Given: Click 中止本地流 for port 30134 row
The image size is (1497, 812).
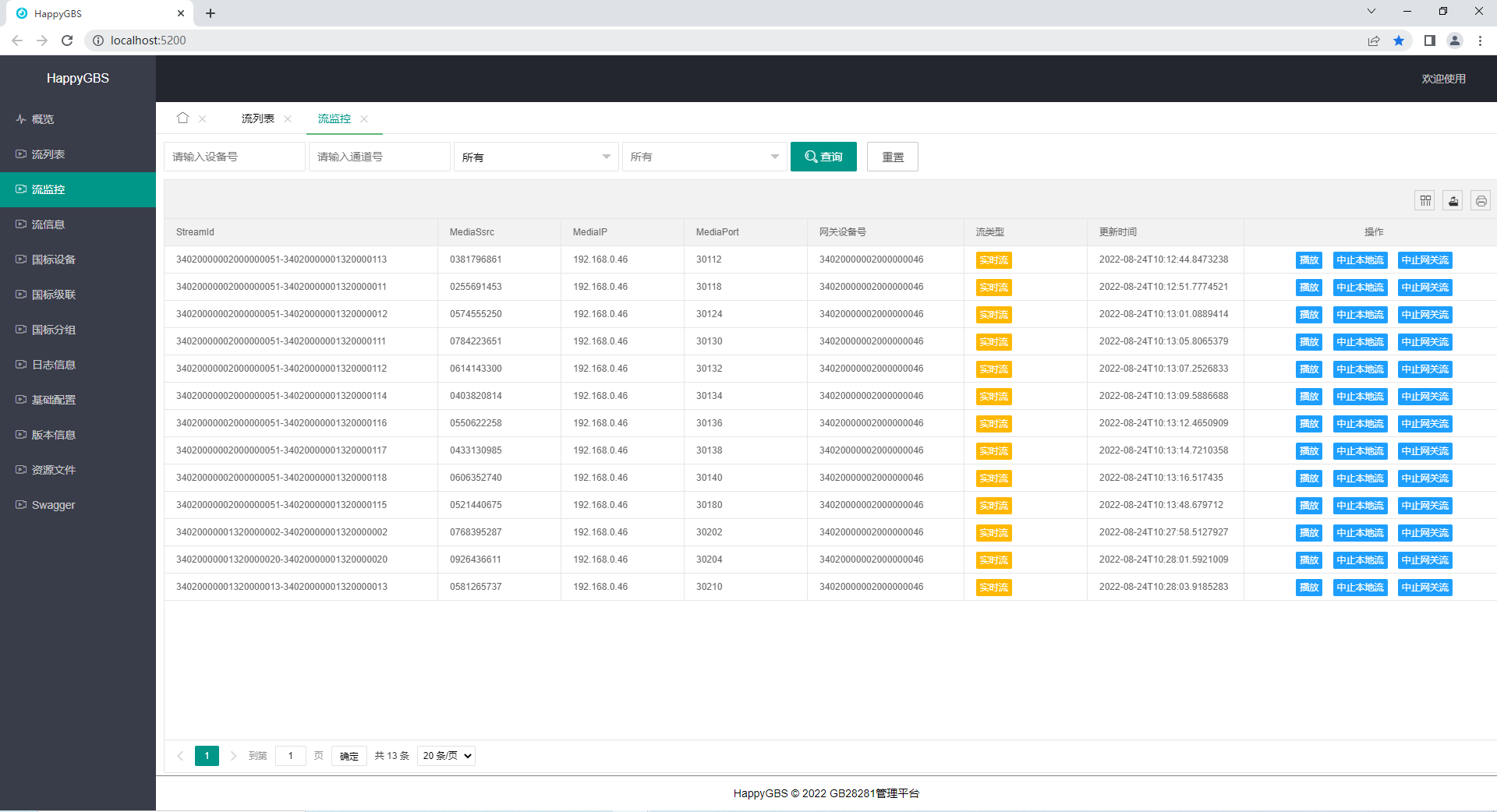Looking at the screenshot, I should (x=1360, y=397).
